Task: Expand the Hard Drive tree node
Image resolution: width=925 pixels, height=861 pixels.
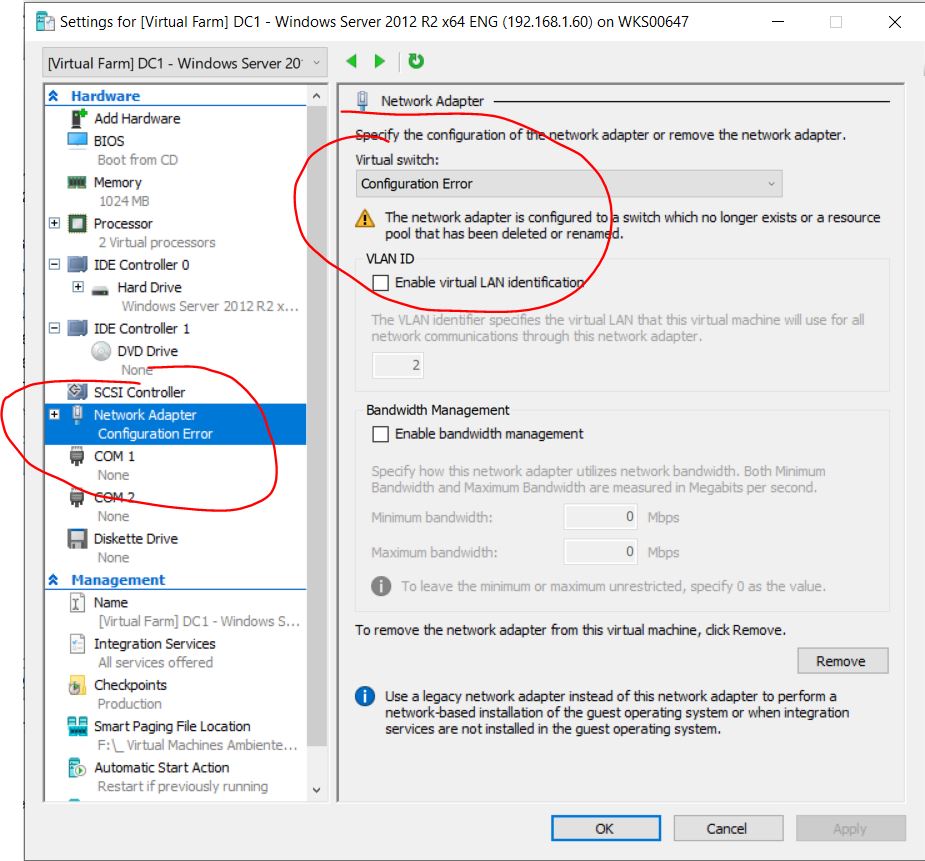Action: click(x=78, y=287)
